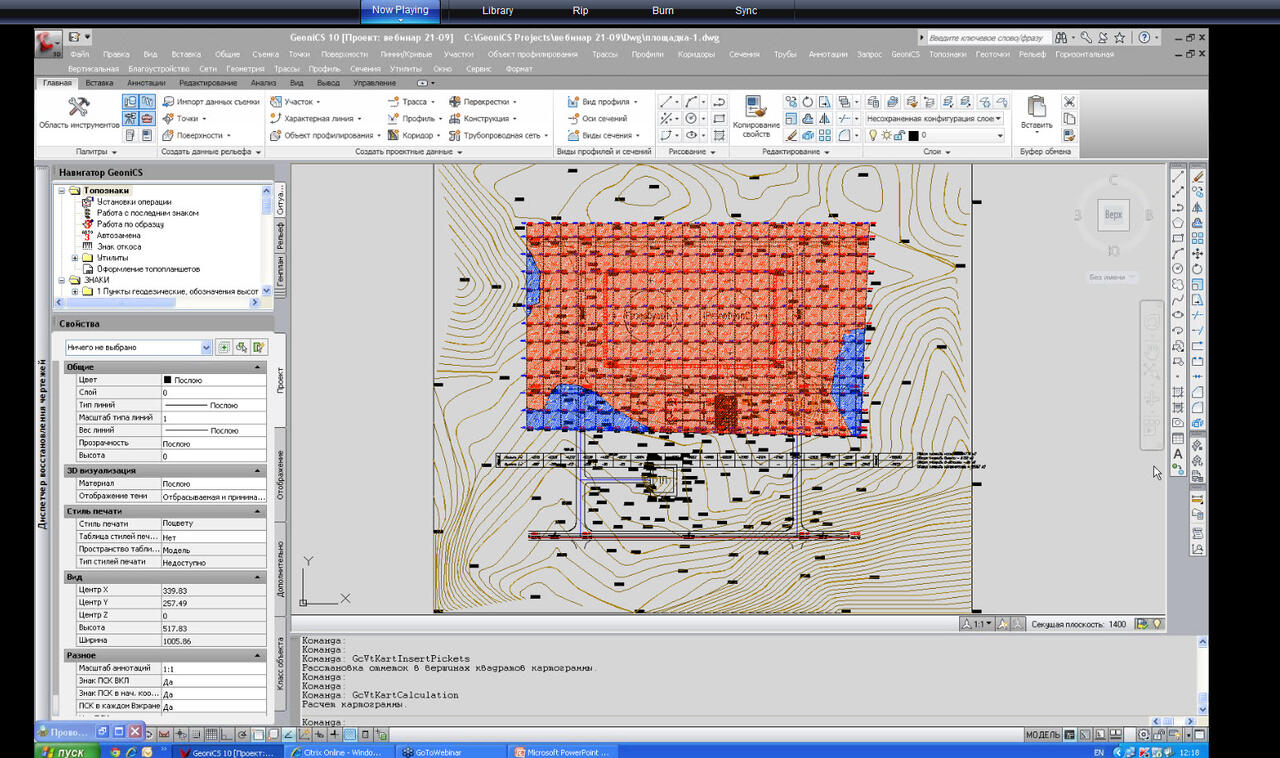Click the help question mark icon

(1144, 37)
